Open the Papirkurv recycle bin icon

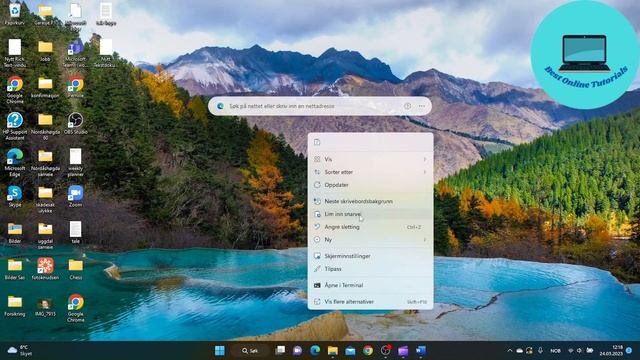(x=15, y=13)
